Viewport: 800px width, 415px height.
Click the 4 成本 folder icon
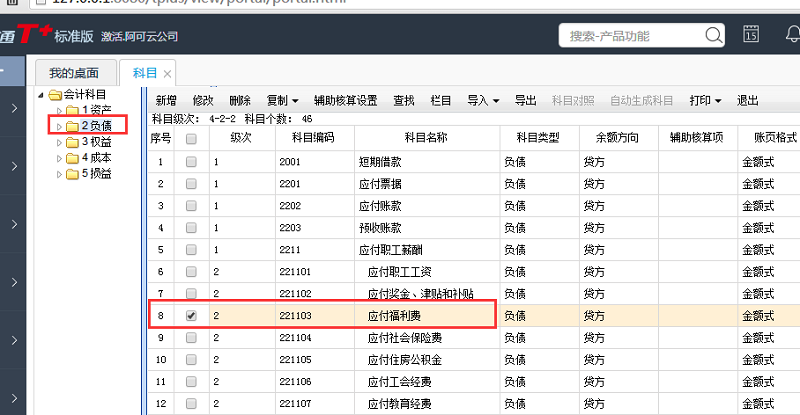click(73, 158)
